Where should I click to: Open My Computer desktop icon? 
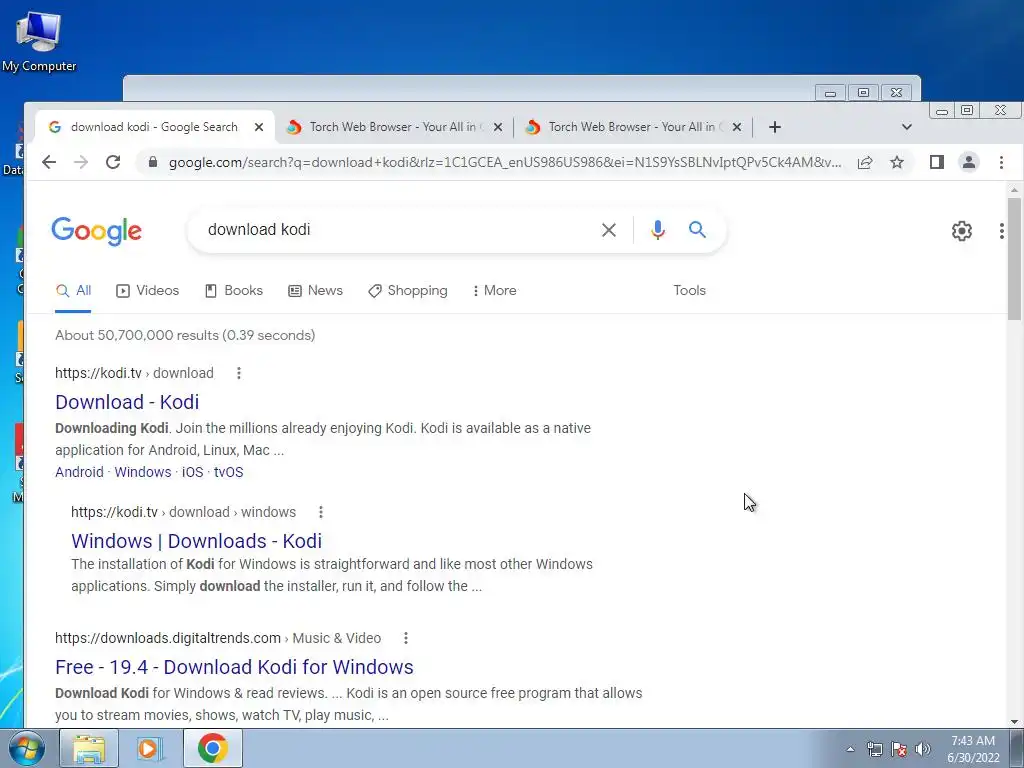click(x=39, y=40)
